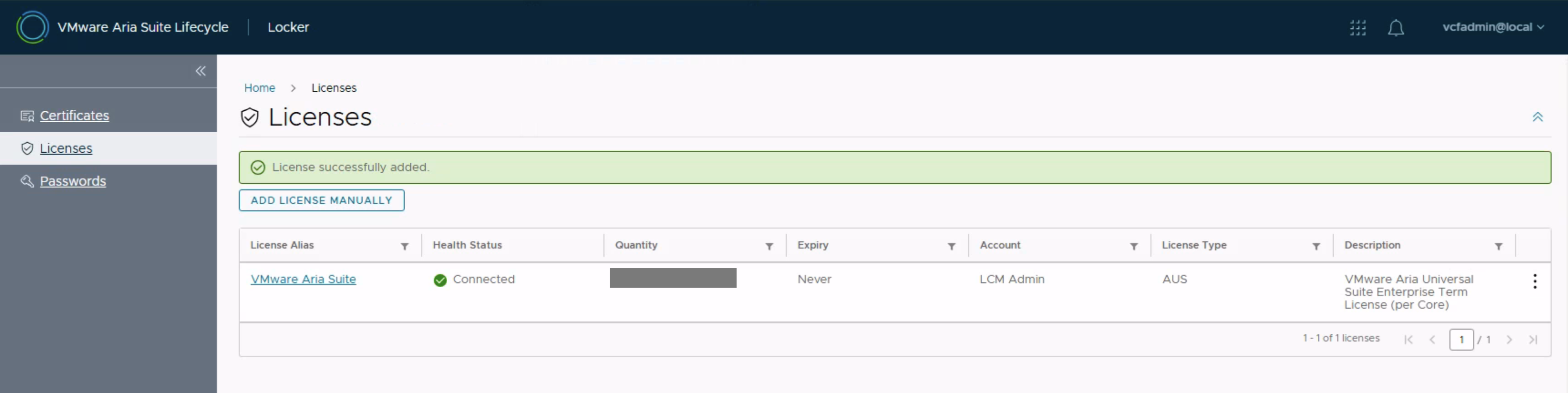Open the vcfadmin@local user dropdown

(1492, 27)
